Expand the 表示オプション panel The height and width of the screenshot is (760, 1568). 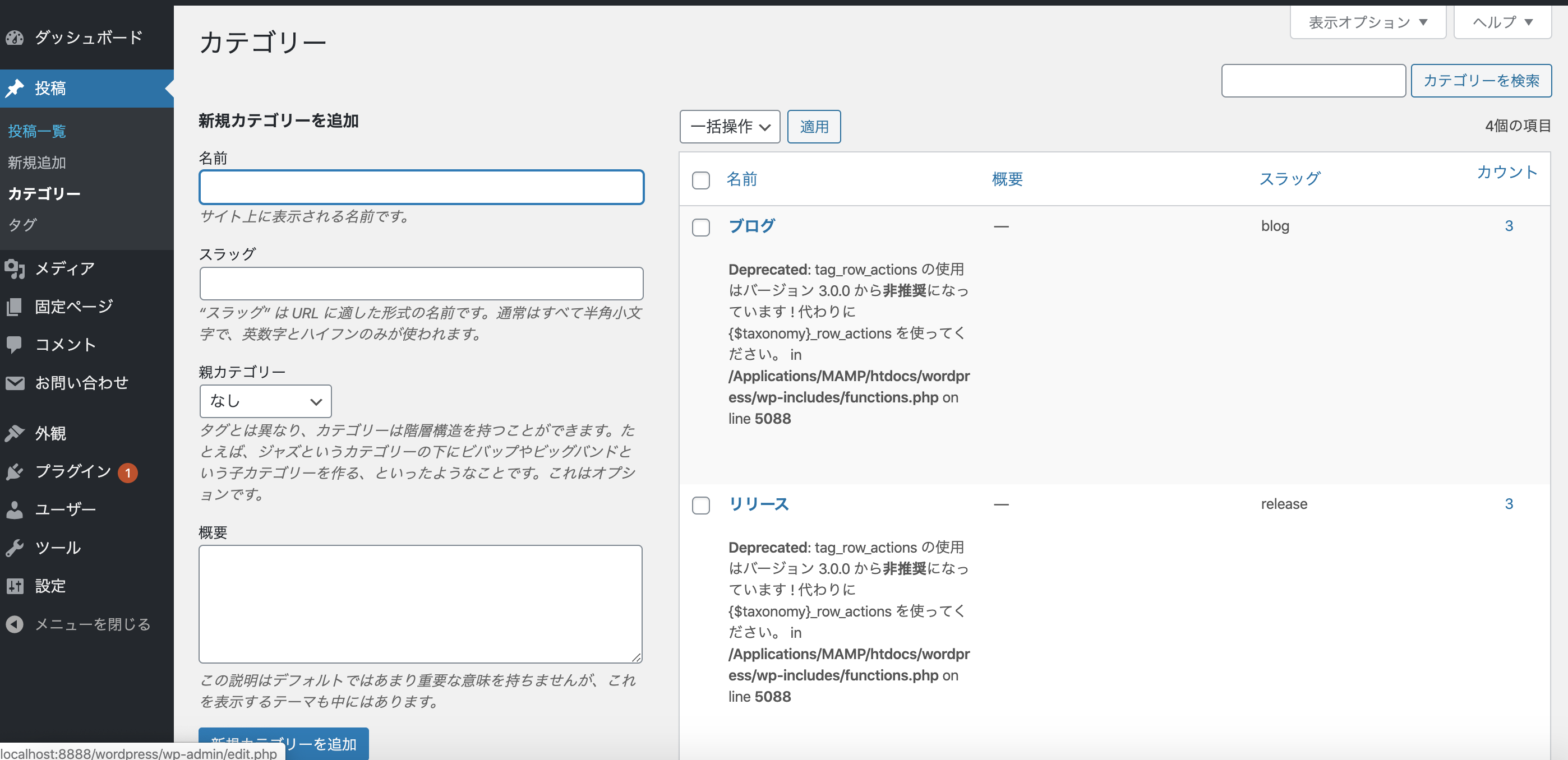click(1367, 21)
